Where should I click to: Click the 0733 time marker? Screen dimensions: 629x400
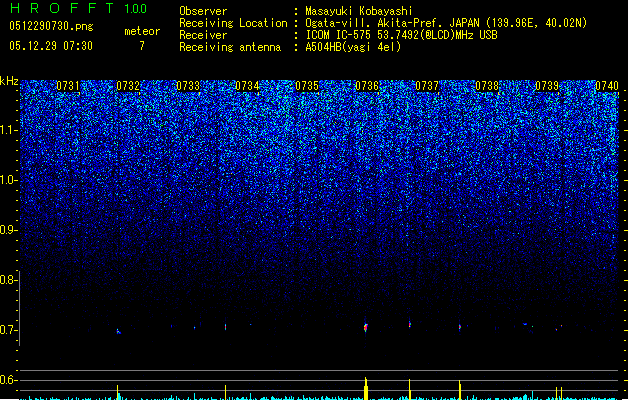coord(188,86)
